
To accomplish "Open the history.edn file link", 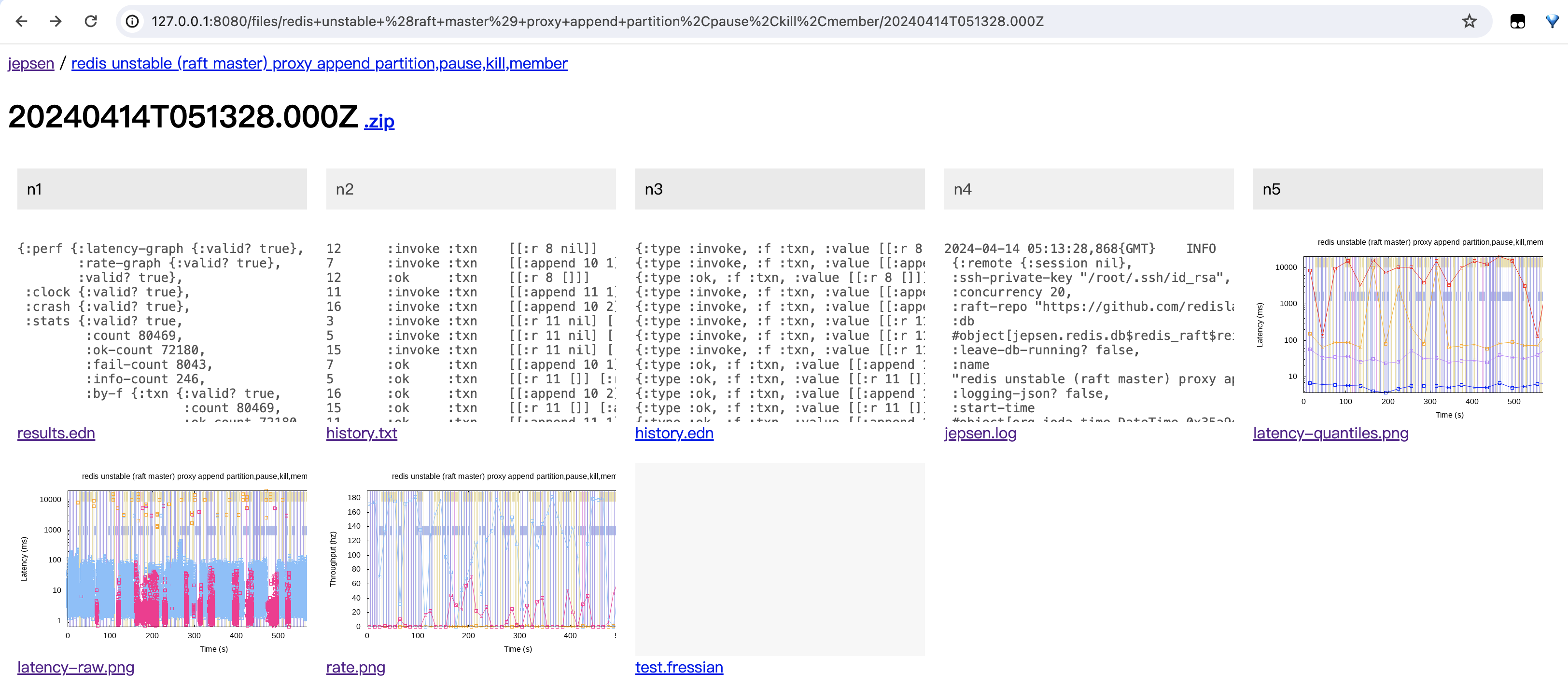I will pyautogui.click(x=674, y=433).
